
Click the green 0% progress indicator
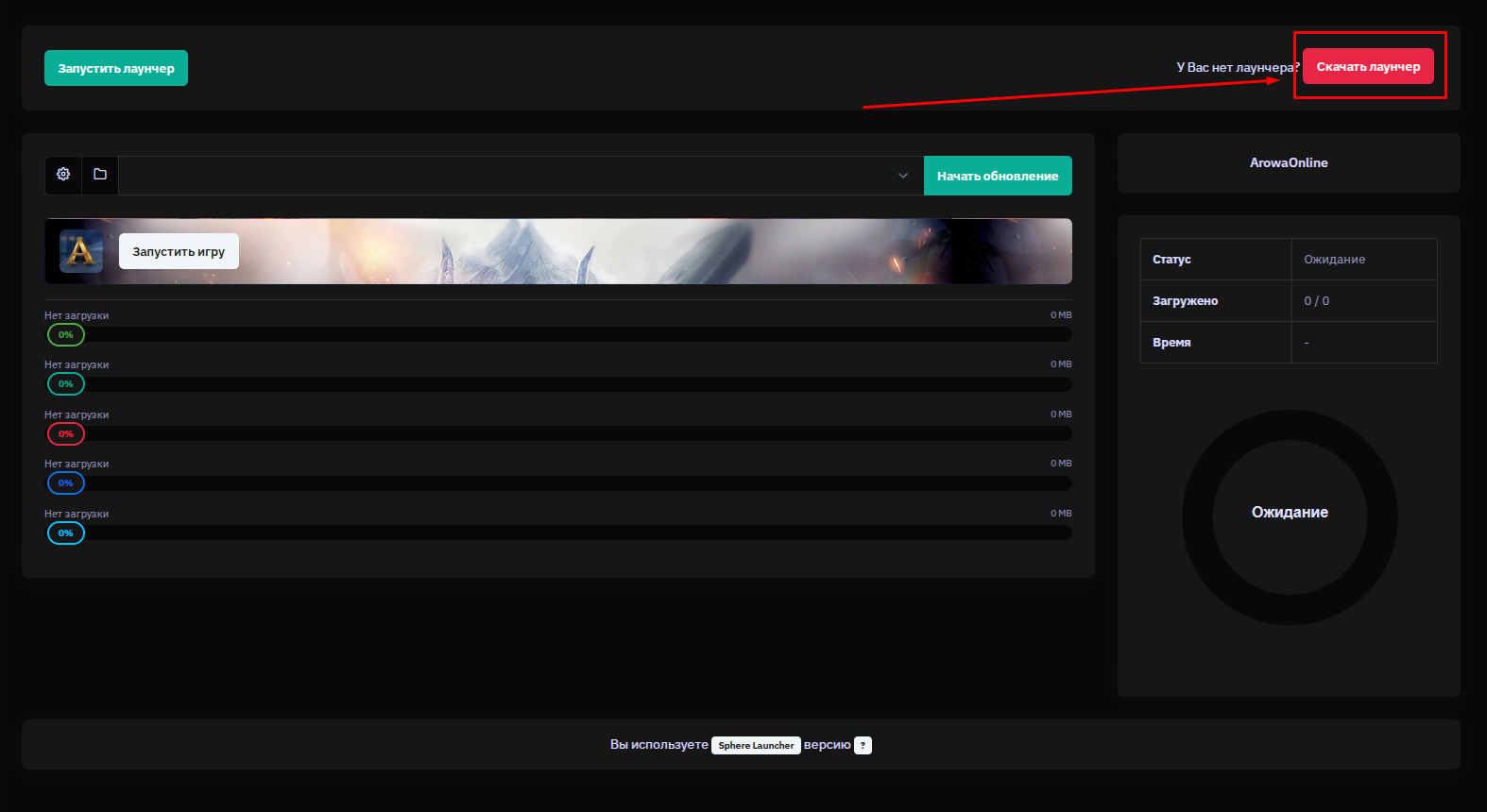(x=66, y=335)
